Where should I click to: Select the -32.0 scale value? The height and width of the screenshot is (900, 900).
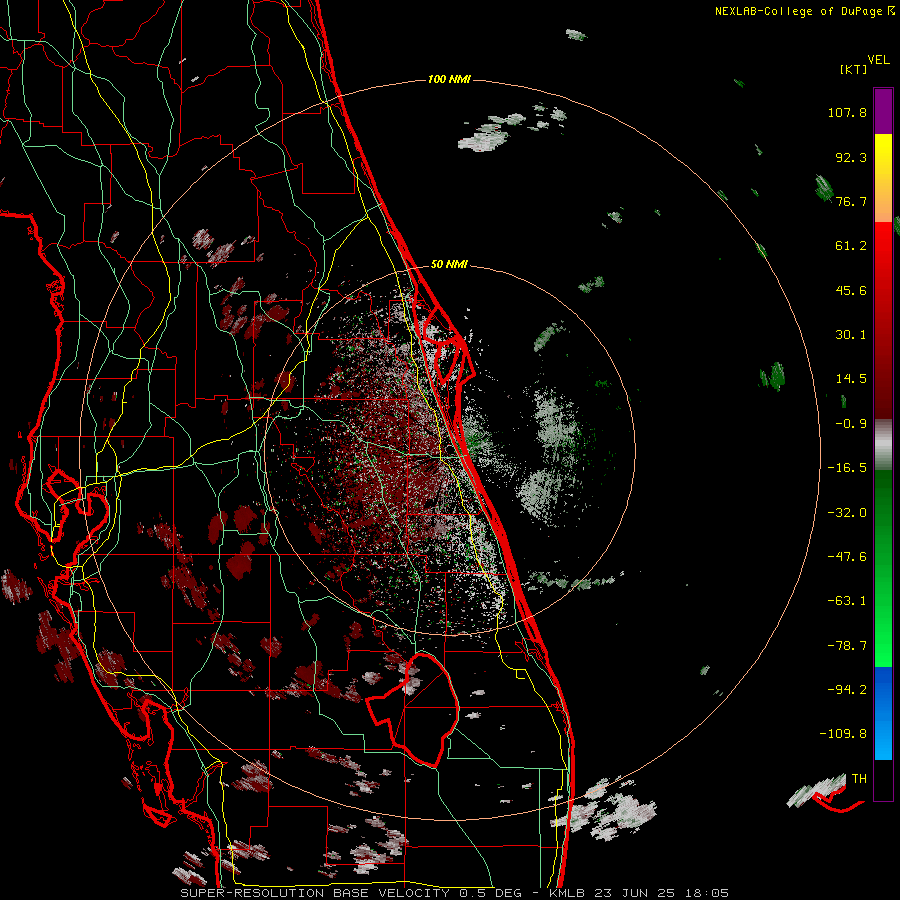click(847, 513)
